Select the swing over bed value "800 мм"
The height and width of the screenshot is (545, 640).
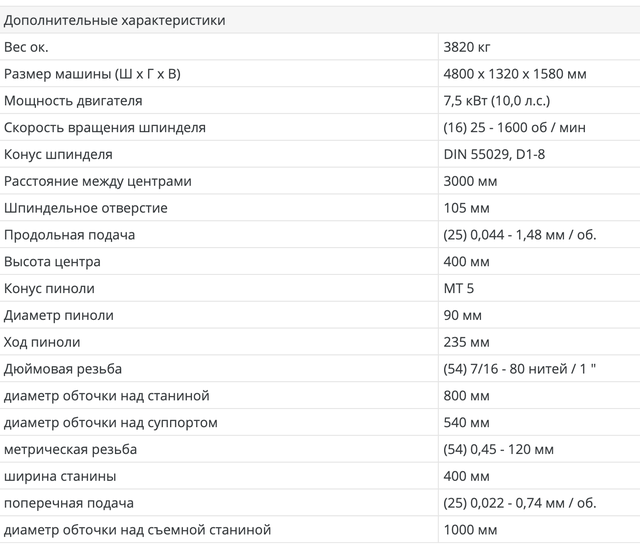(x=466, y=396)
